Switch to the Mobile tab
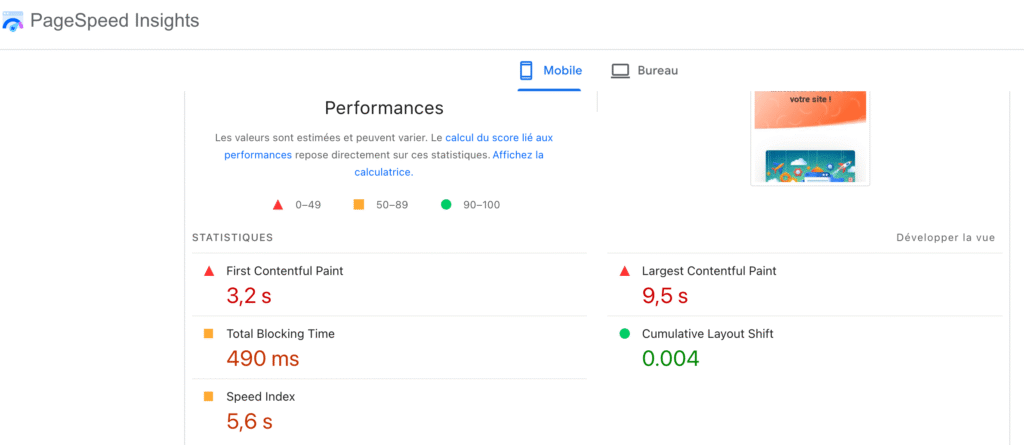Screen dimensions: 1024x445 click(549, 71)
